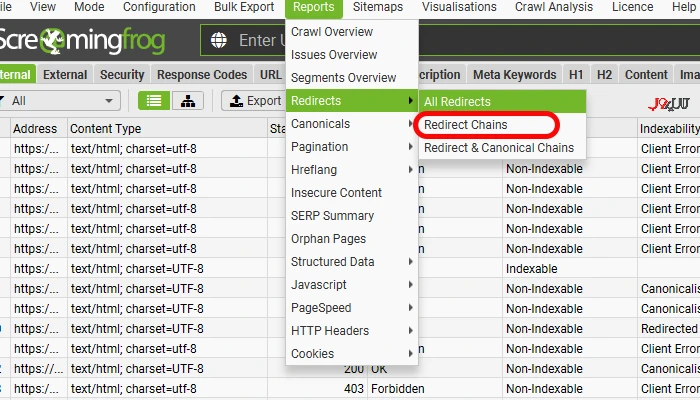Open the All filter dropdown
The image size is (700, 400).
[x=60, y=101]
